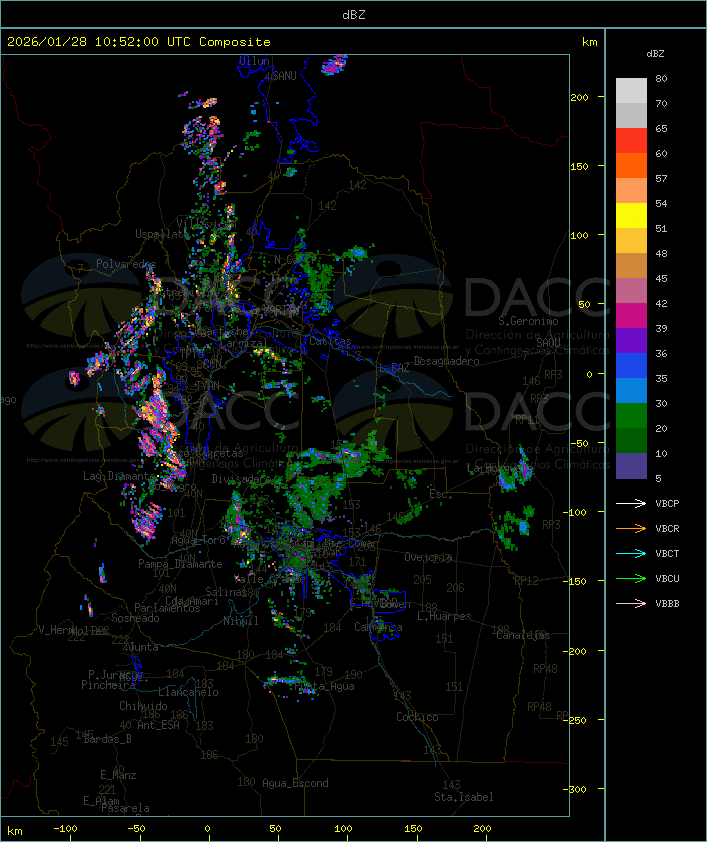Click the Agua_Escond location label
Viewport: 707px width, 842px height.
tap(295, 783)
